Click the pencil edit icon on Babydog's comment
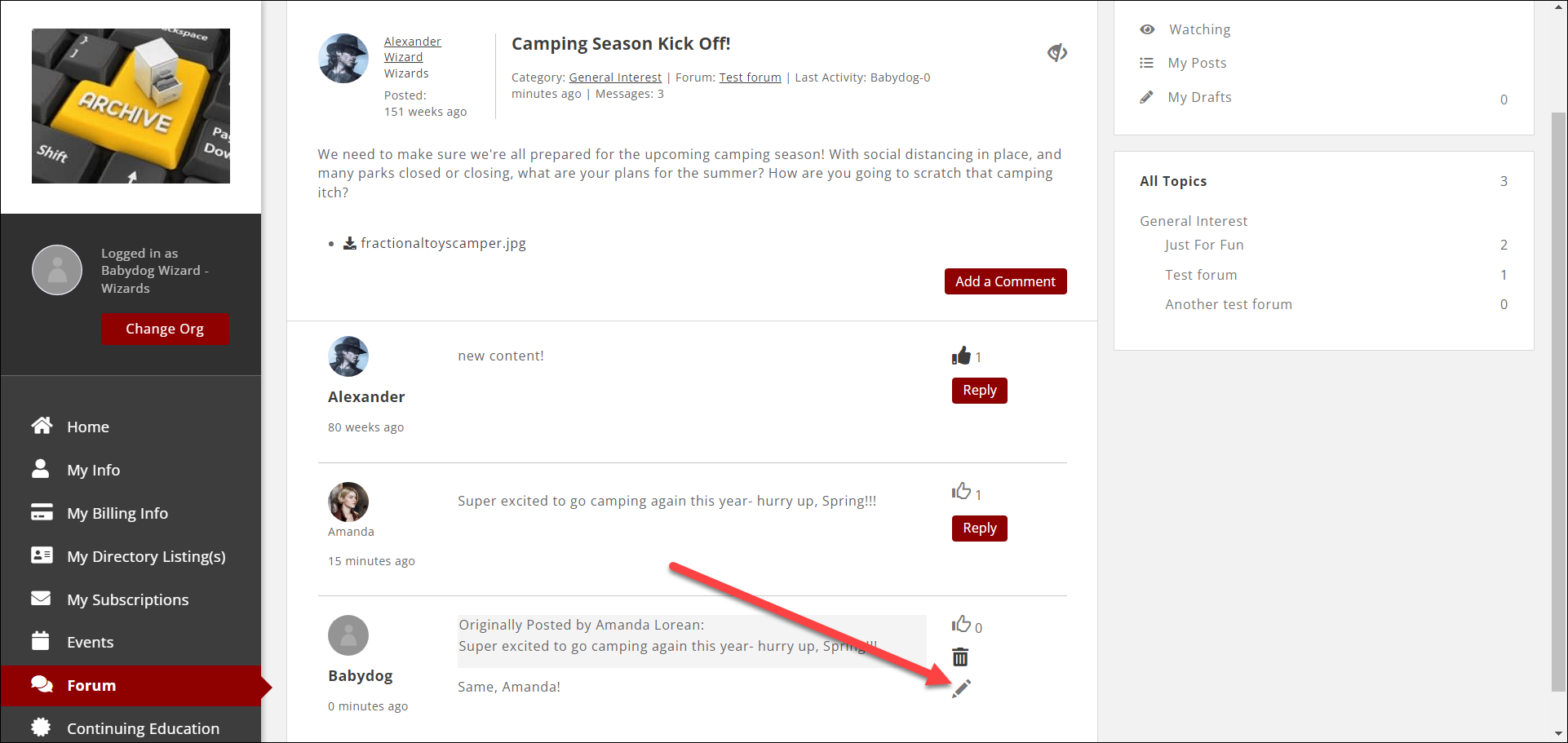1568x743 pixels. pyautogui.click(x=962, y=688)
